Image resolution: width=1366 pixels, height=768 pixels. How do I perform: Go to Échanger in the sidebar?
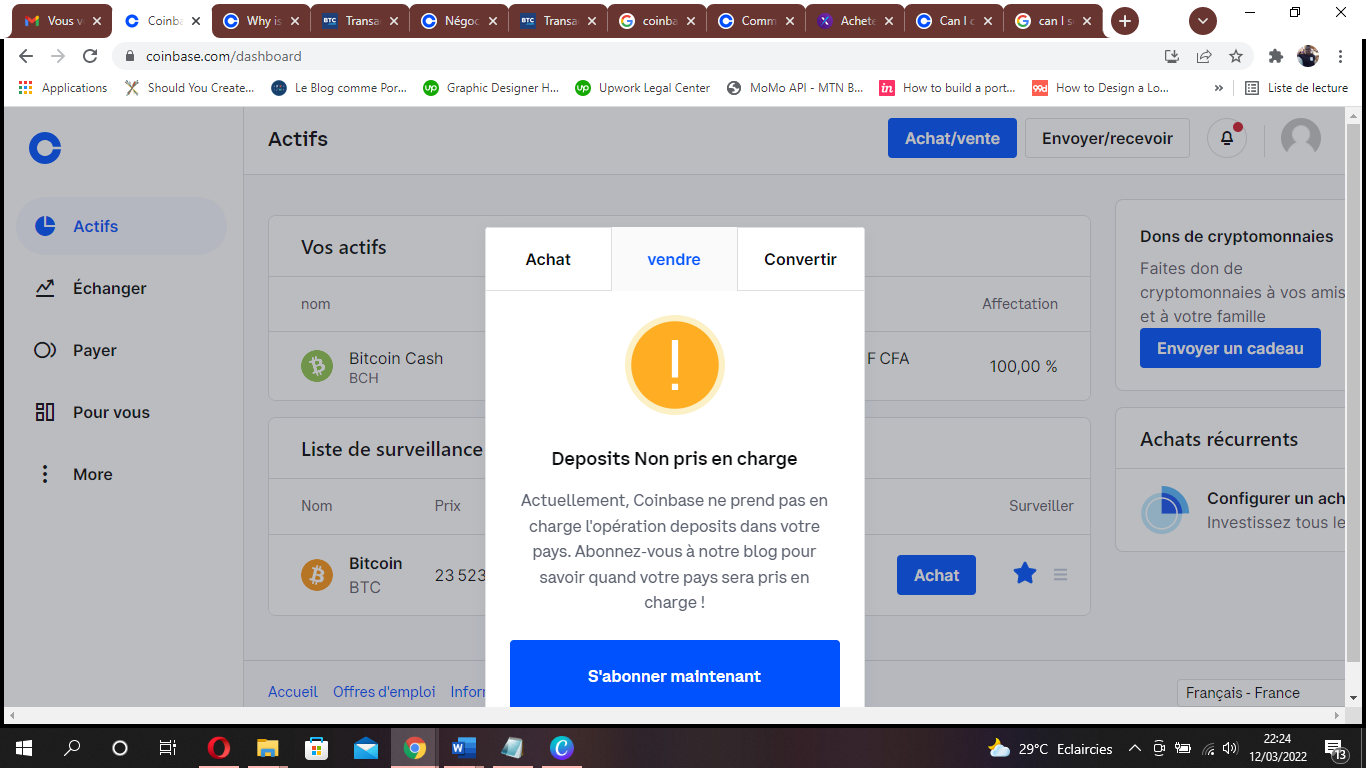click(121, 288)
